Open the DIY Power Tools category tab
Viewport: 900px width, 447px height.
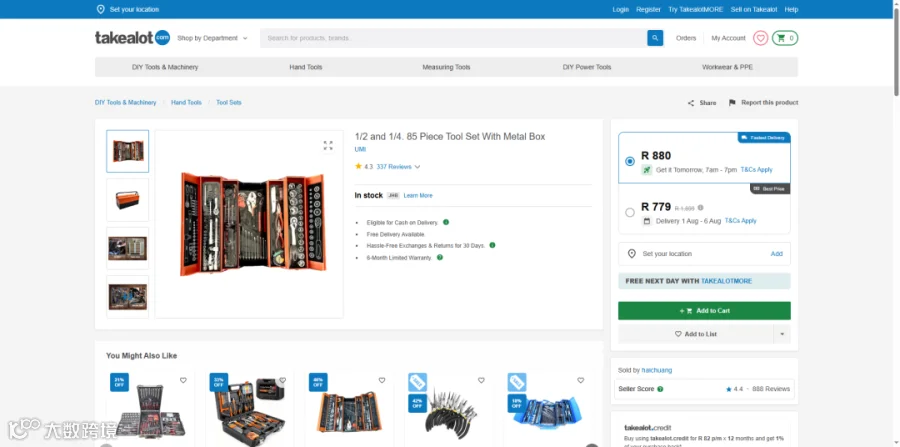tap(587, 67)
